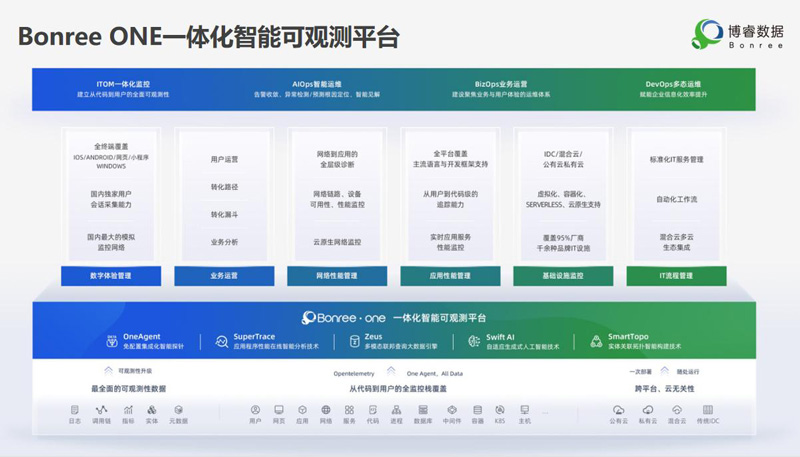Click the 全终端覆盖 text
This screenshot has height=457, width=800.
click(x=111, y=146)
